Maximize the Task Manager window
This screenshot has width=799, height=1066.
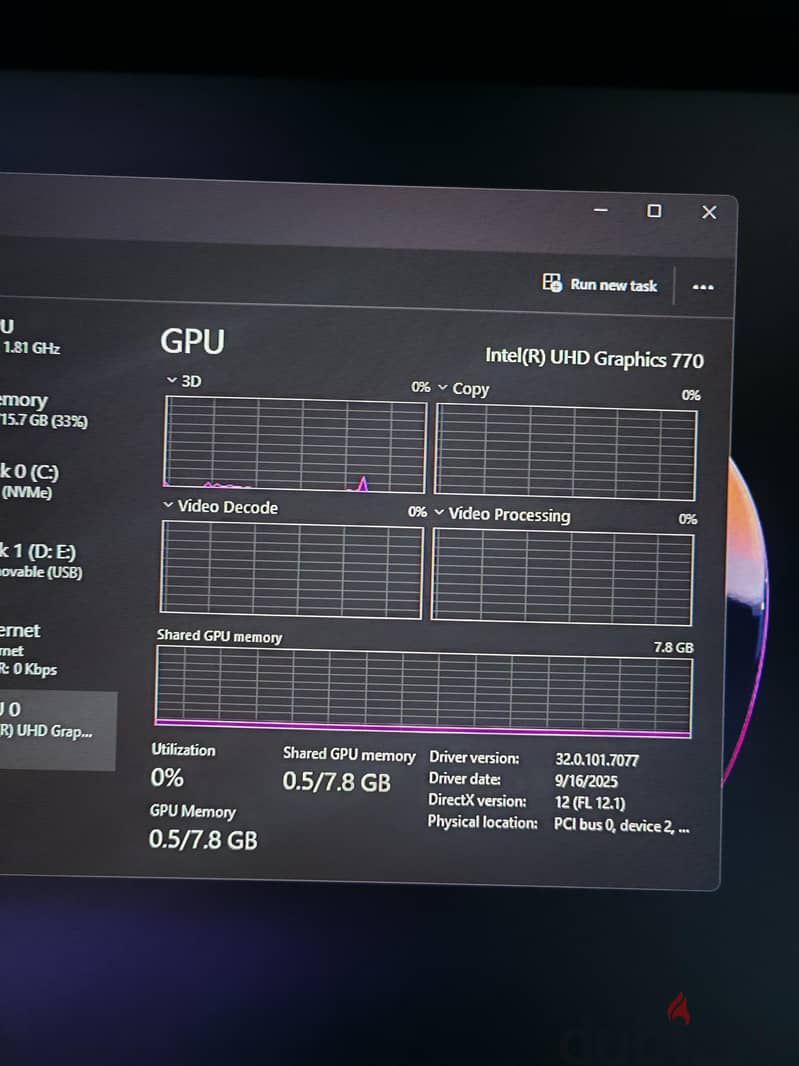[x=654, y=211]
